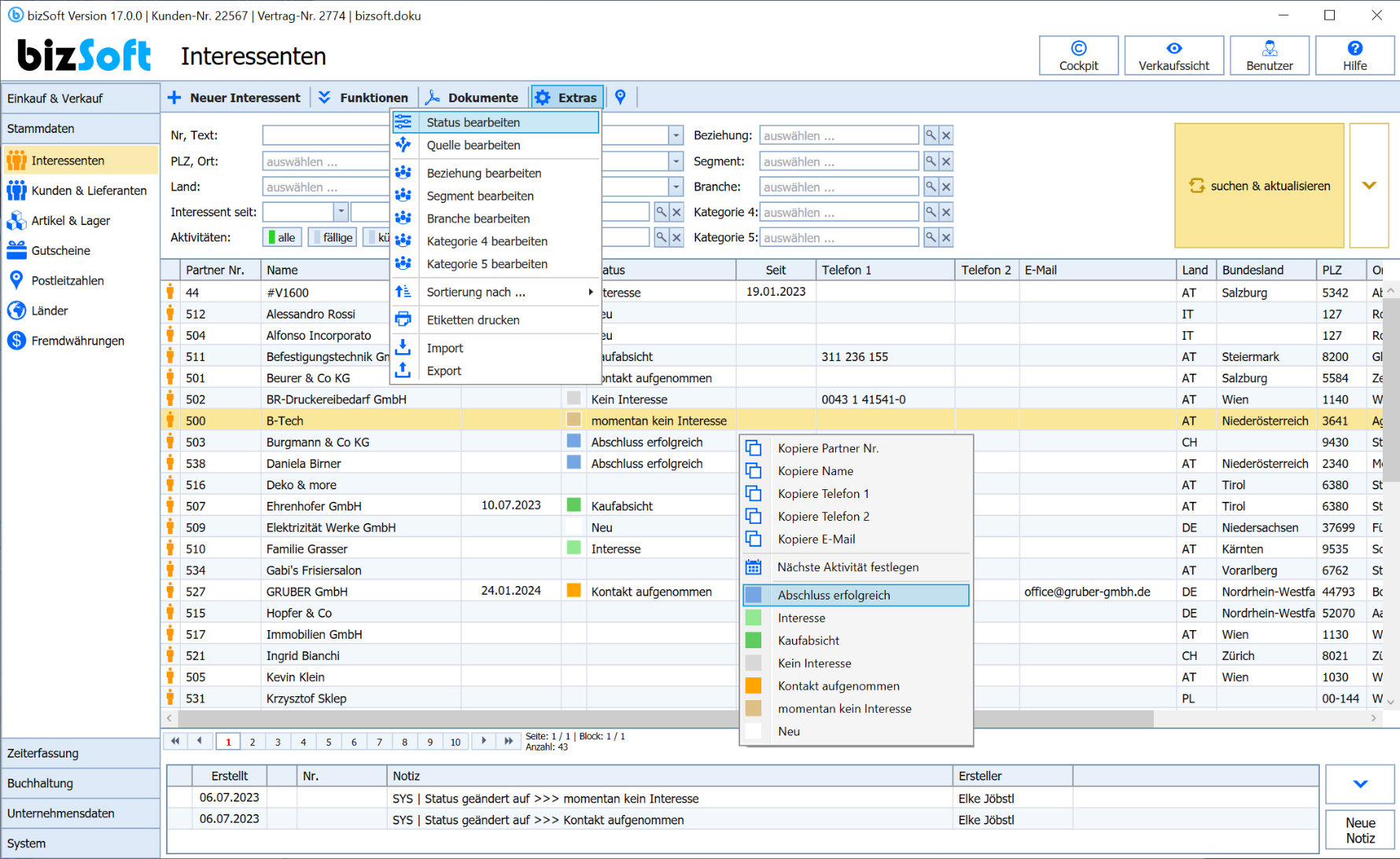Select 'Kopiere Partner Nr.' in context menu
Viewport: 1400px width, 859px height.
pyautogui.click(x=856, y=448)
